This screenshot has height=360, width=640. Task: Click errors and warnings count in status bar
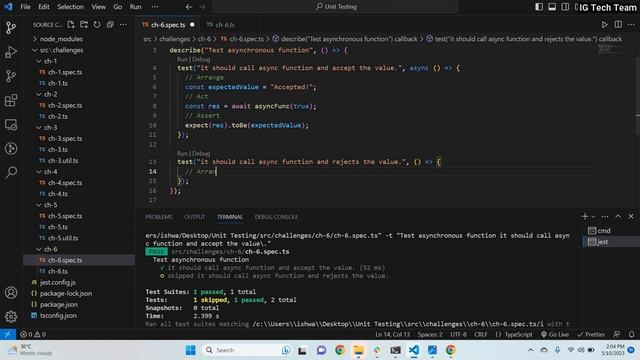(33, 334)
